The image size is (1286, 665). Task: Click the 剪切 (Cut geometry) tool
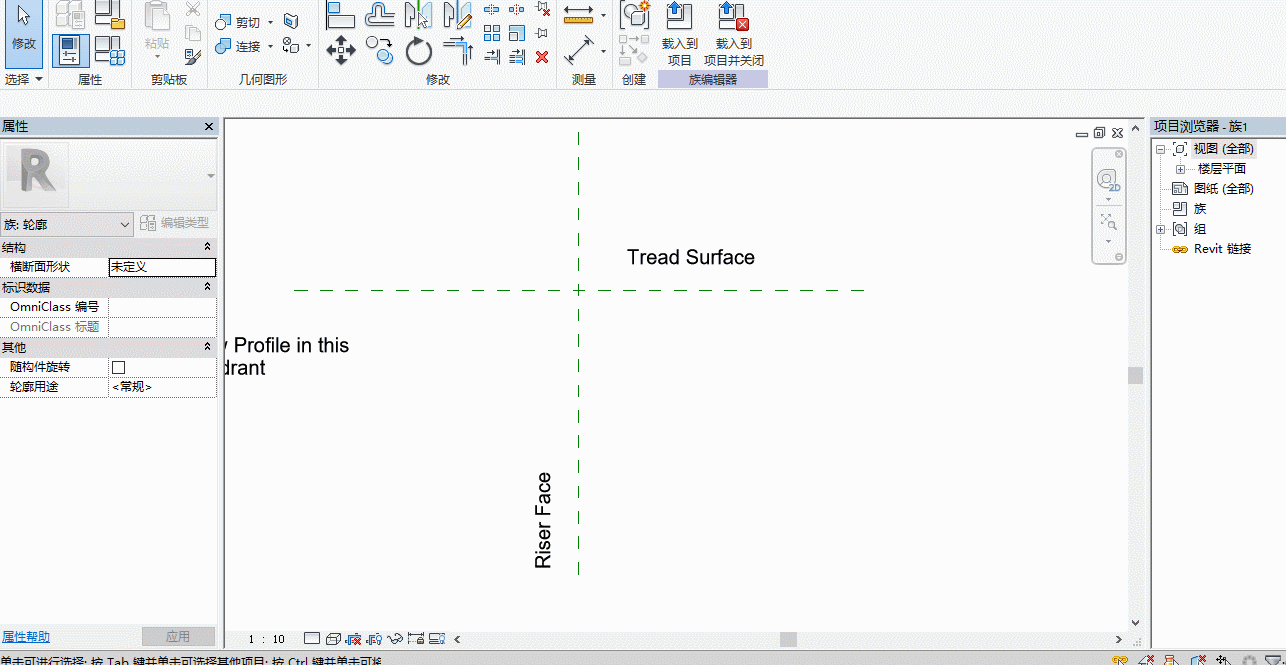239,22
